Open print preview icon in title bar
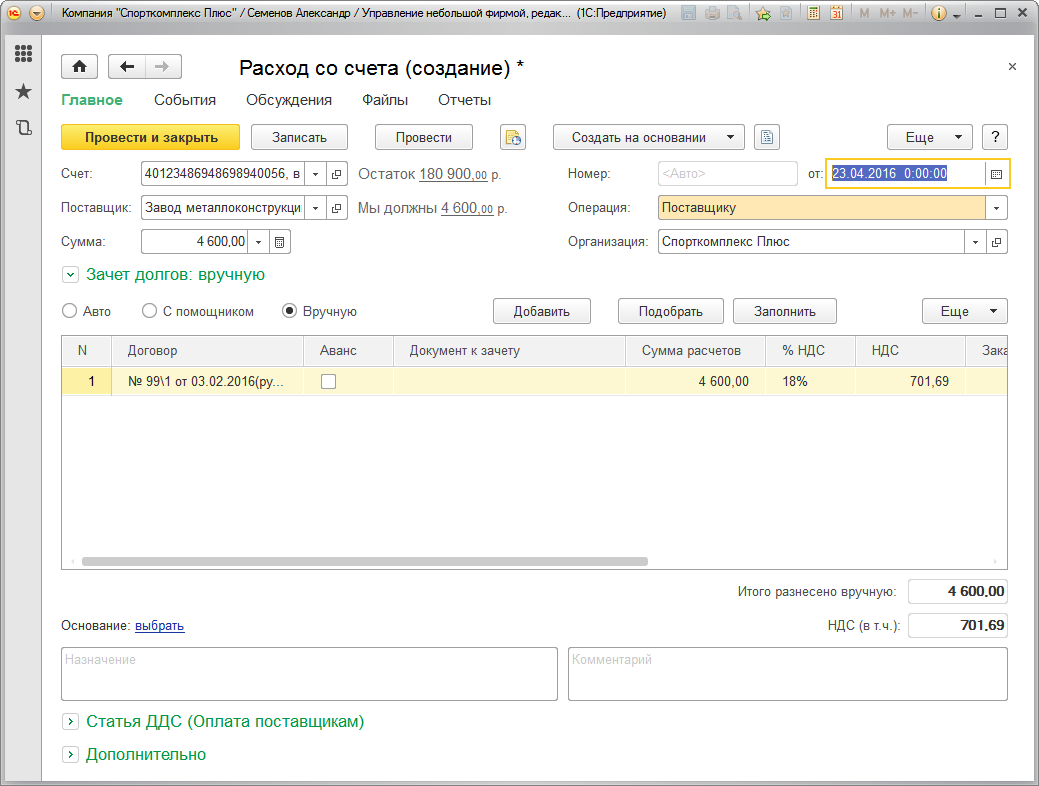Screen dimensions: 1039x786 734,13
